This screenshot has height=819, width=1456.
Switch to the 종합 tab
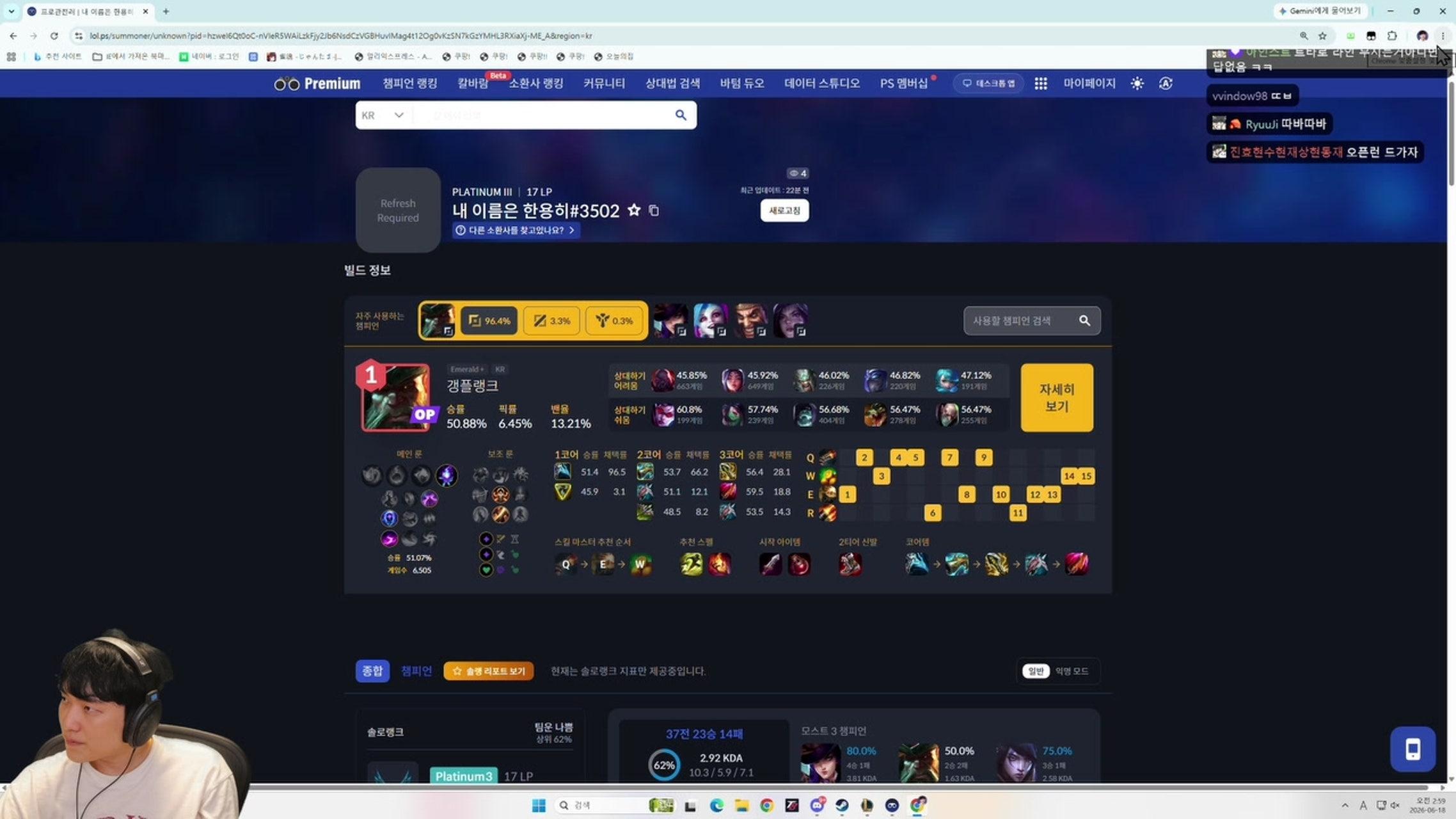tap(372, 671)
